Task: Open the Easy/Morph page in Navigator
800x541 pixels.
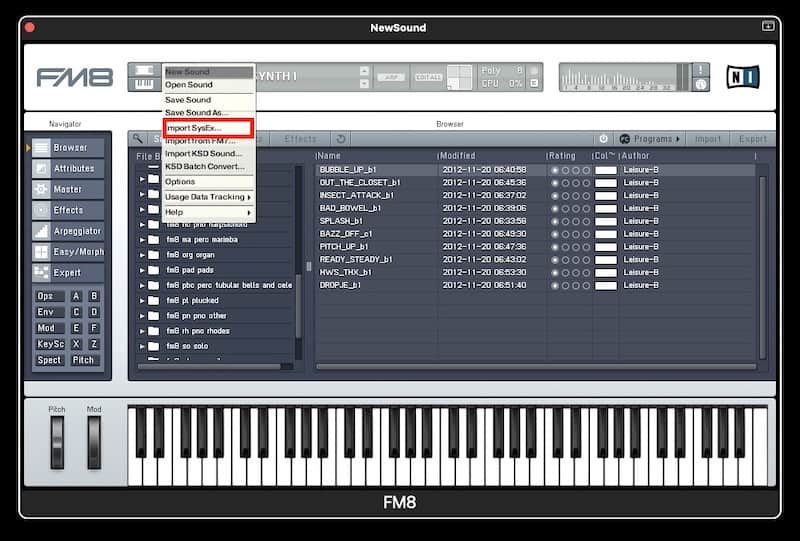Action: tap(67, 252)
